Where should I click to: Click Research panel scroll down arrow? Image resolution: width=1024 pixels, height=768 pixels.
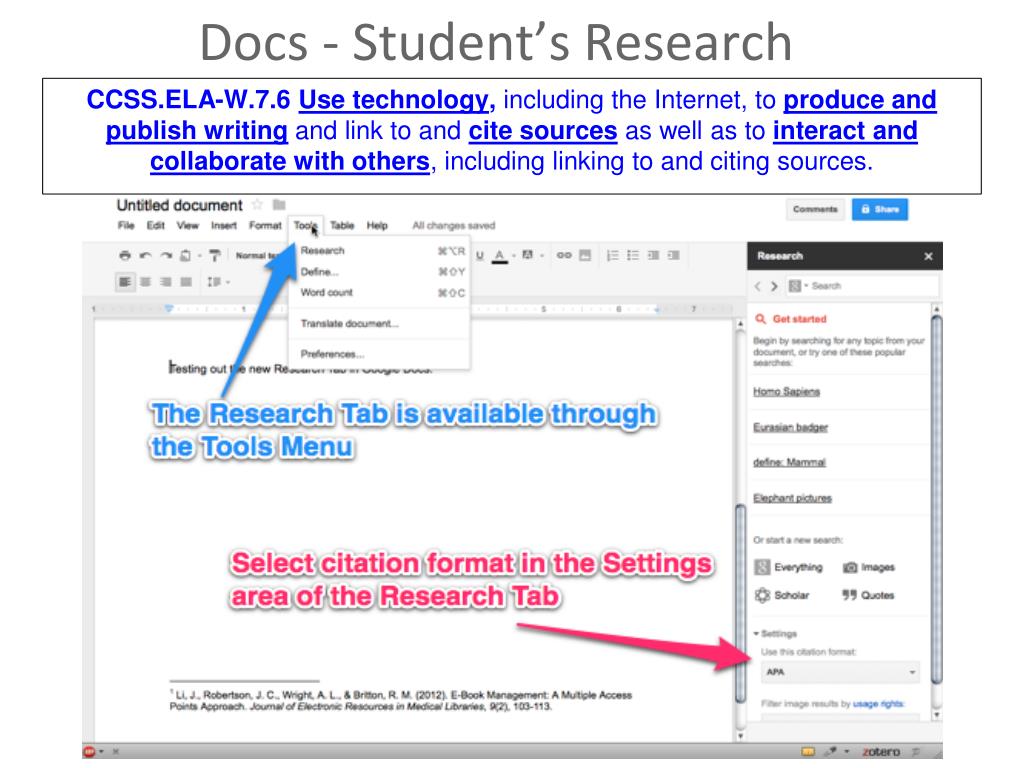click(x=936, y=715)
